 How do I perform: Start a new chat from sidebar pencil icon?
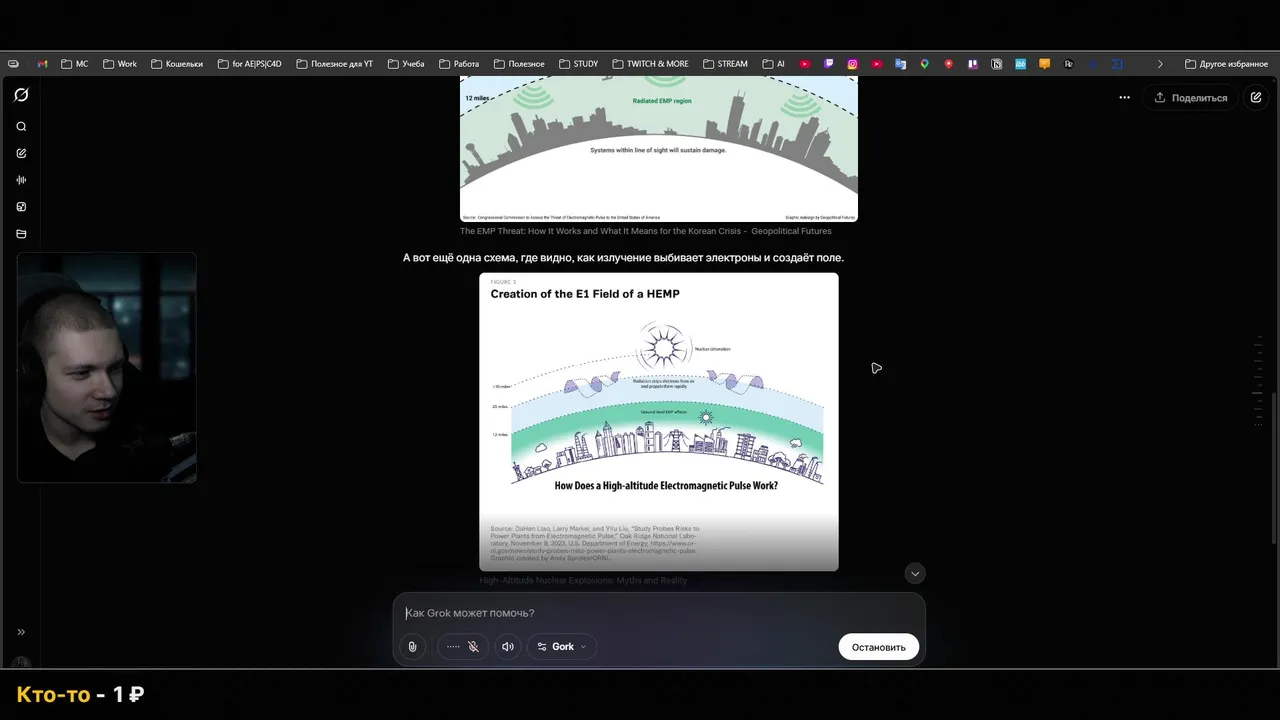click(21, 153)
